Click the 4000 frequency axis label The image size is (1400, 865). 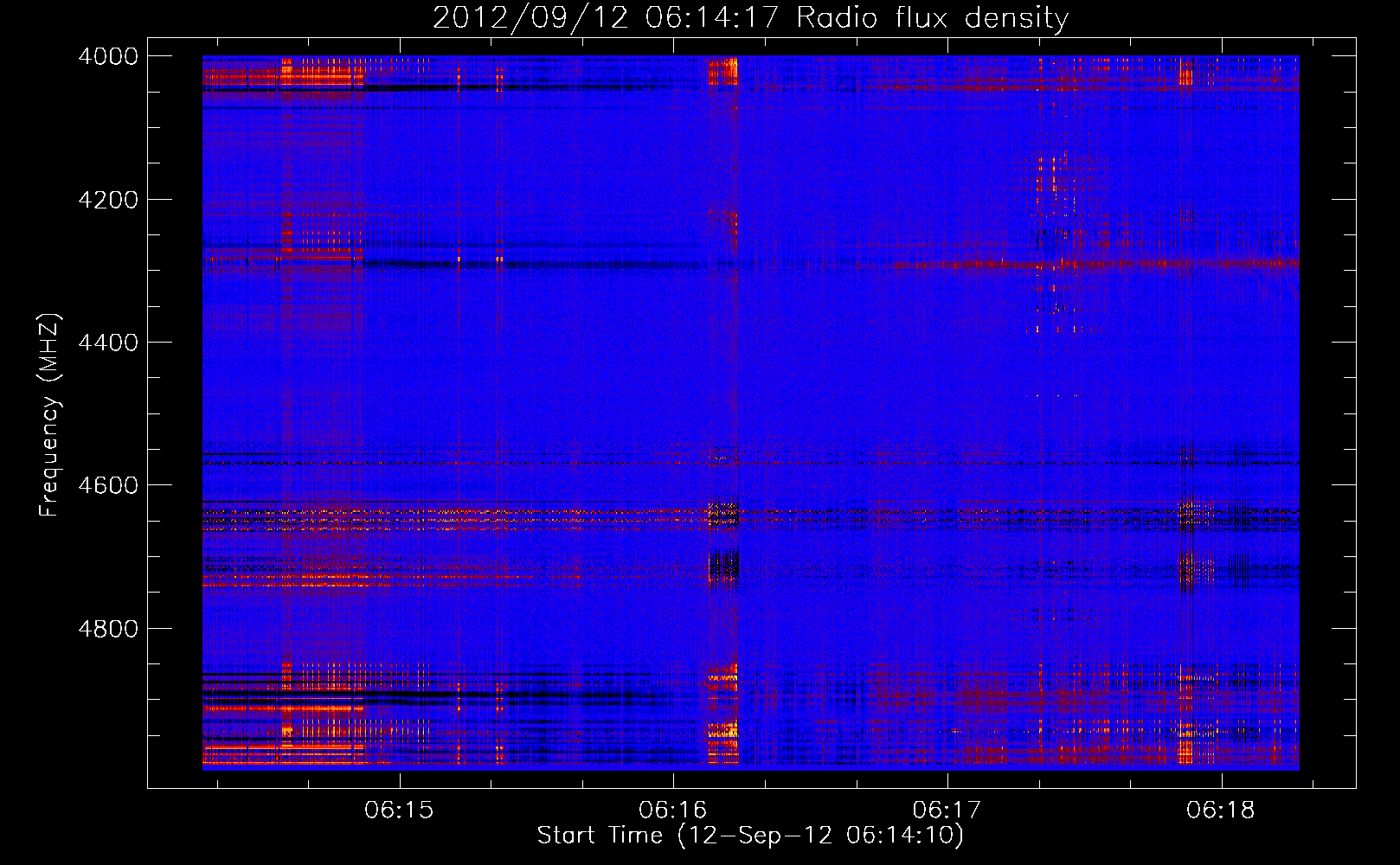[108, 56]
